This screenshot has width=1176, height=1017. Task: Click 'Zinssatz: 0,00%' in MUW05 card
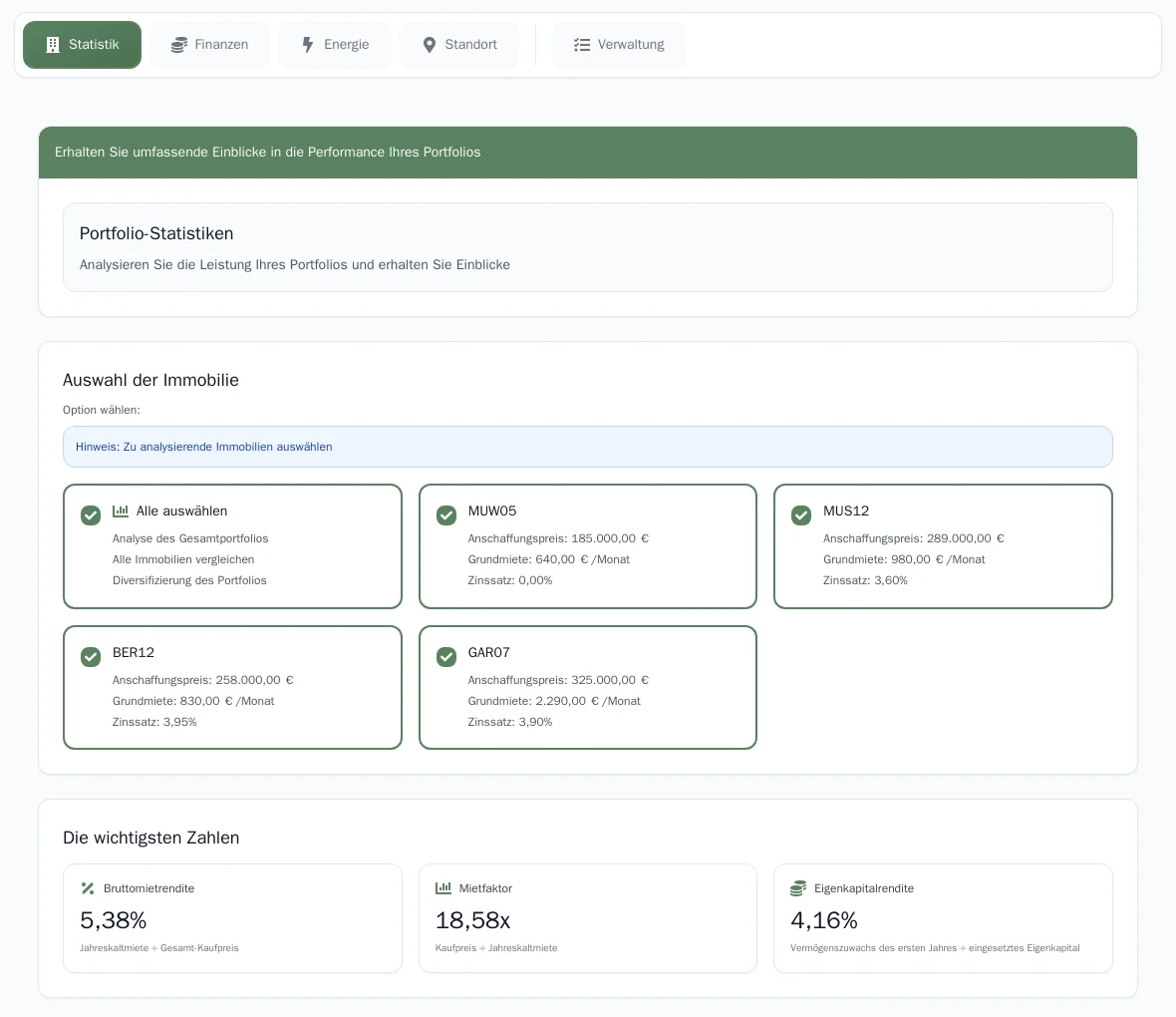510,581
